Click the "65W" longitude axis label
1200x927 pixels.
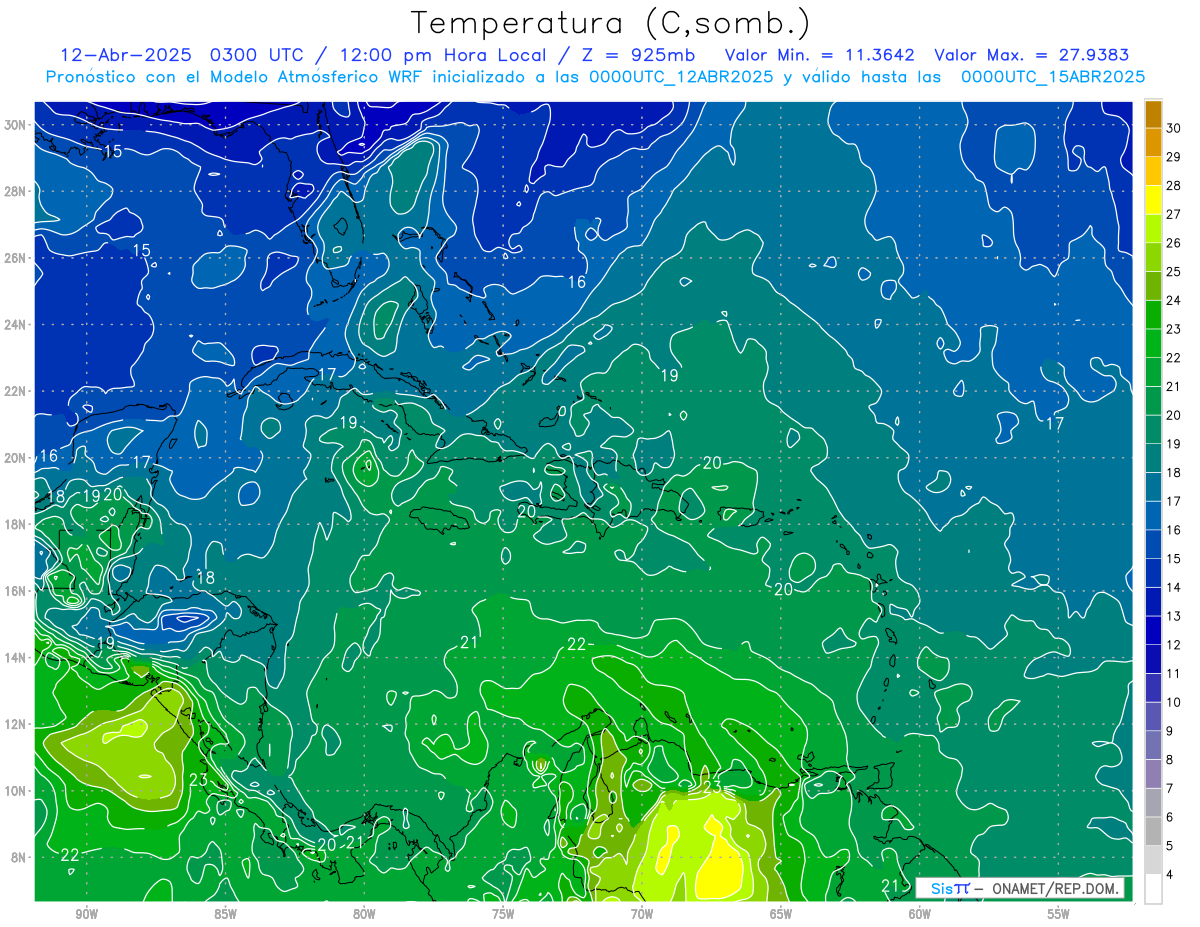[781, 914]
